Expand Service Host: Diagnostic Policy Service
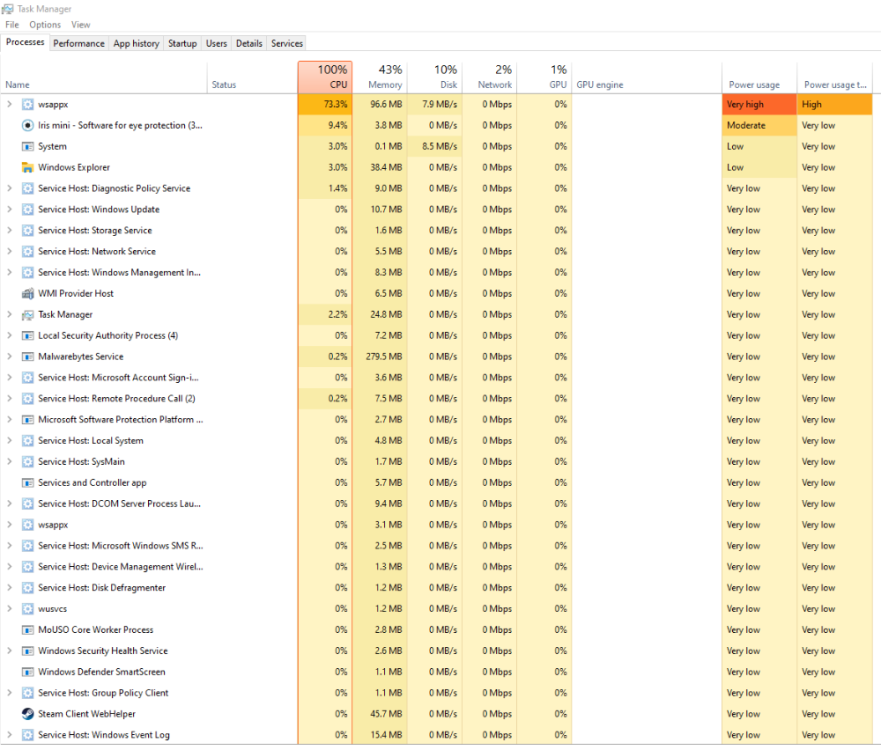 point(9,188)
